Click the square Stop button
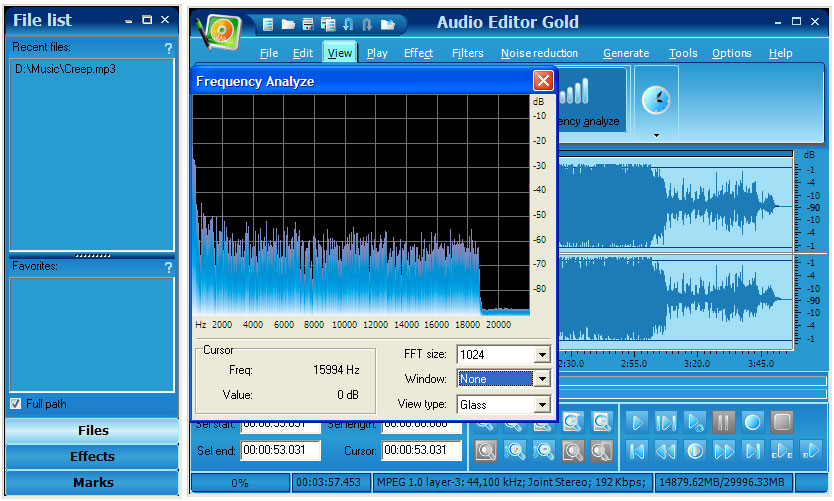This screenshot has width=834, height=501. pyautogui.click(x=782, y=423)
